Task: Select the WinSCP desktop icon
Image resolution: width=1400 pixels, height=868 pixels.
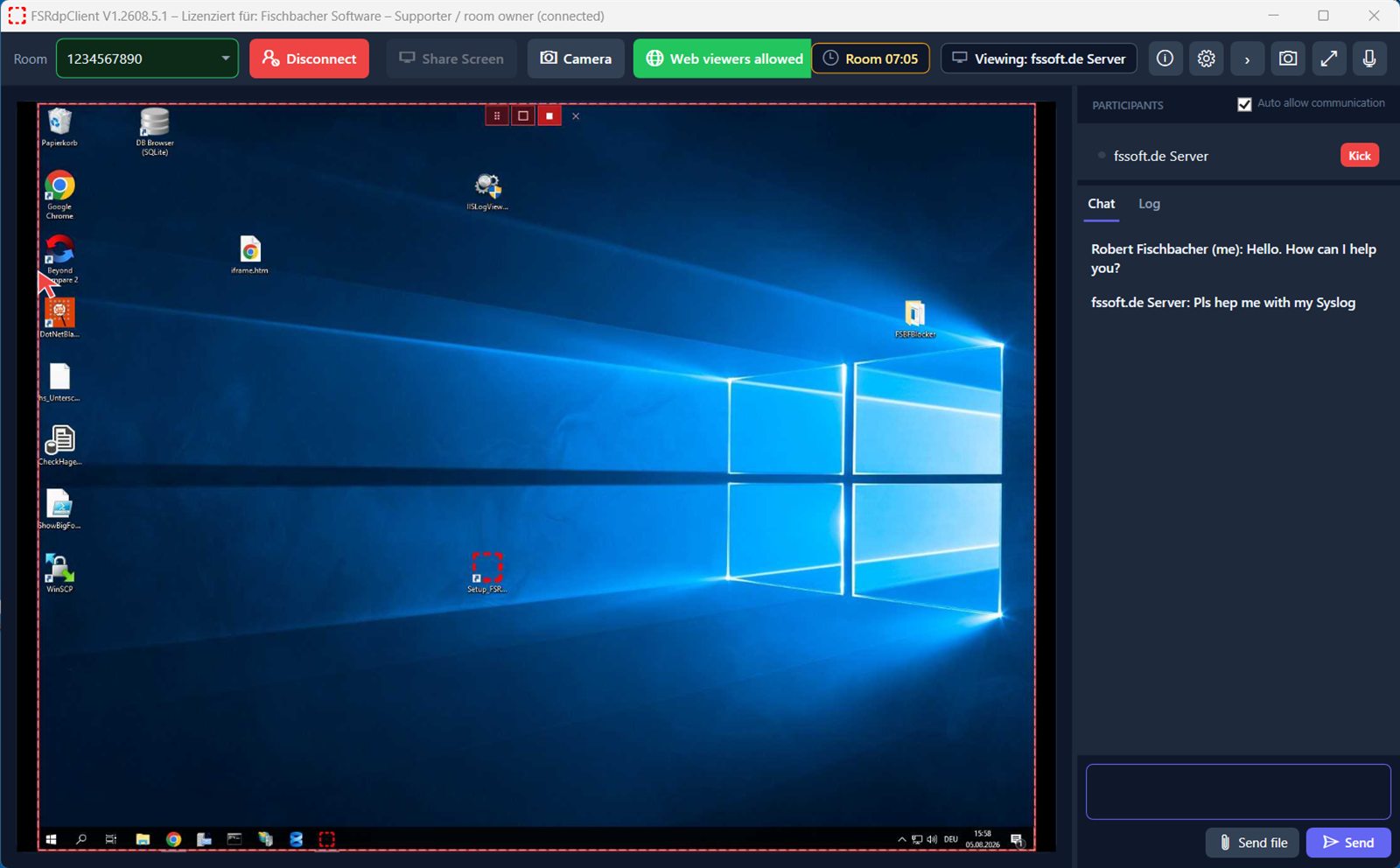Action: tap(59, 574)
